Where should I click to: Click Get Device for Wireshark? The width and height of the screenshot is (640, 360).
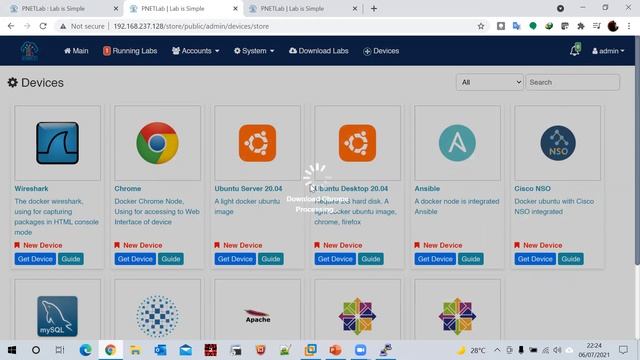35,259
